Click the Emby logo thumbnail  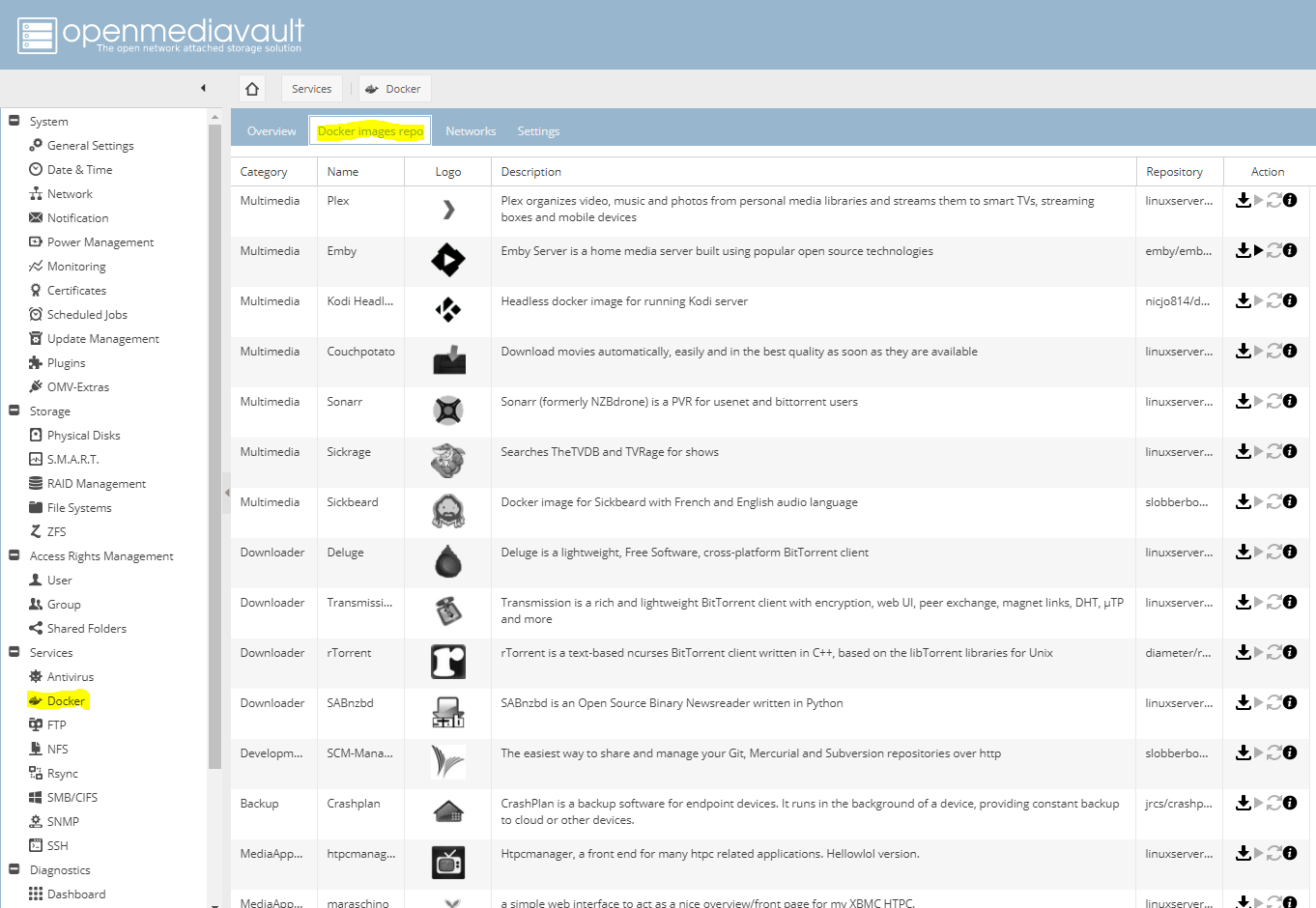point(447,260)
